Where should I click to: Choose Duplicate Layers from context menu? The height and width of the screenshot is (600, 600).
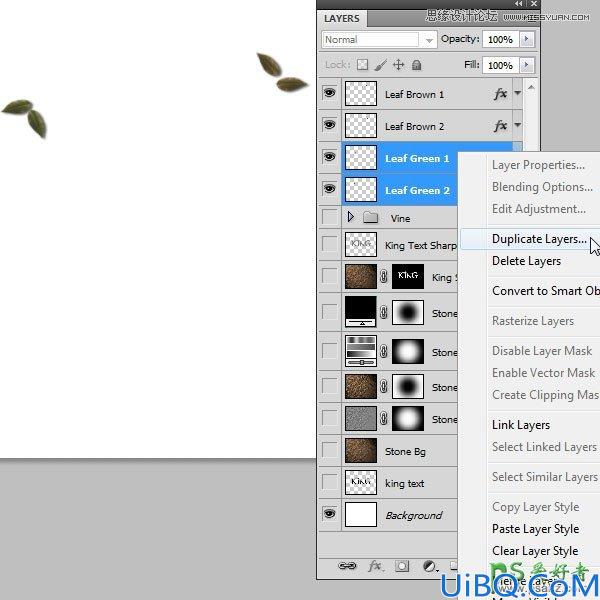pos(539,239)
